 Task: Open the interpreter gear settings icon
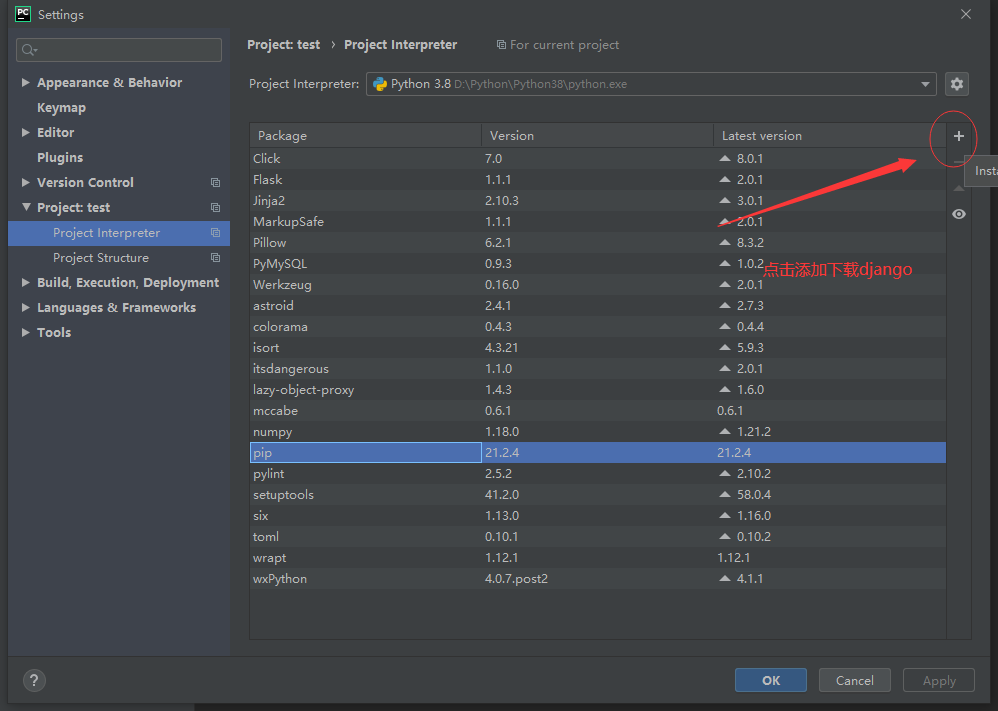coord(957,84)
